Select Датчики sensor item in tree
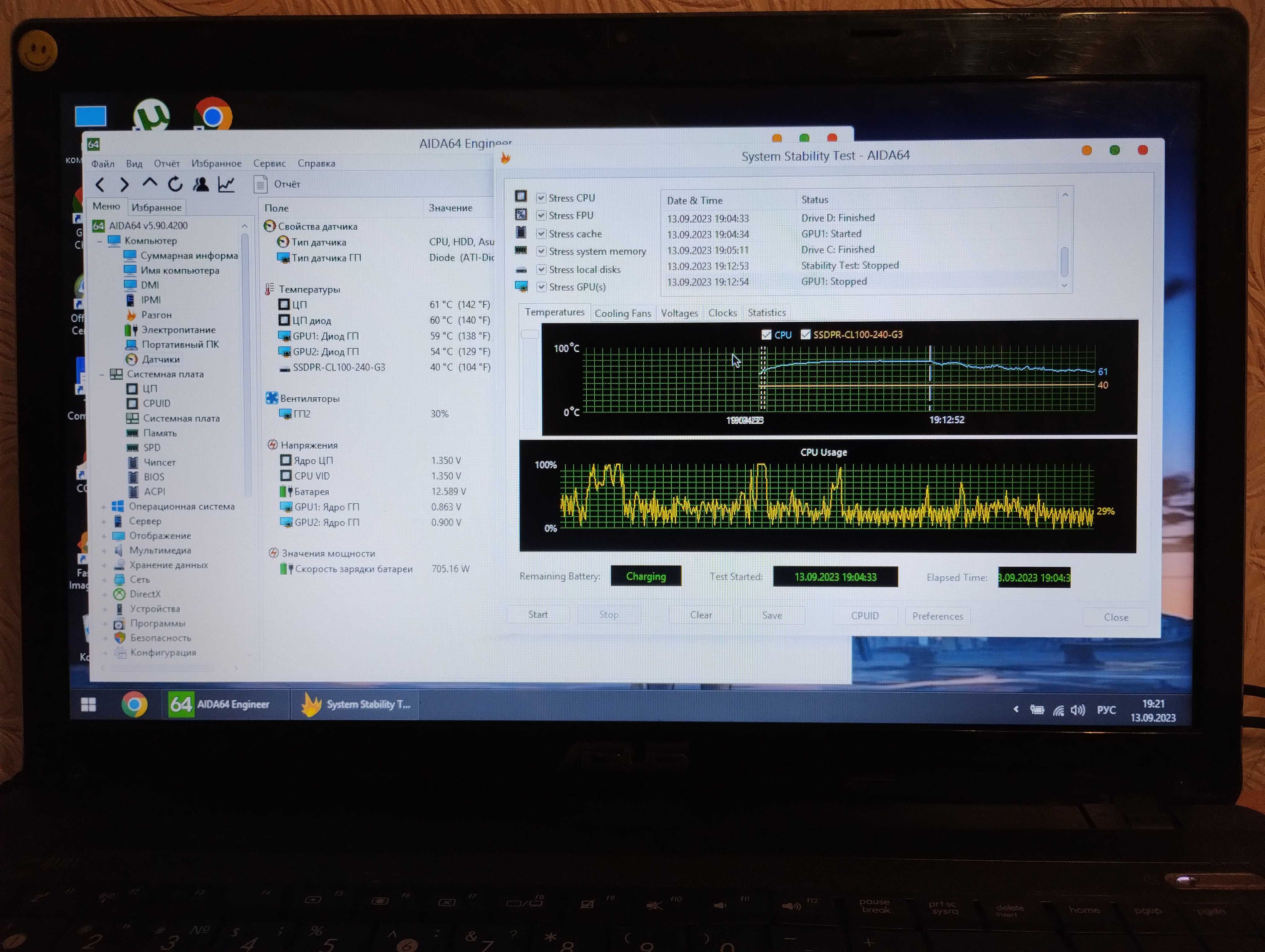Screen dimensions: 1265x952 coord(153,359)
